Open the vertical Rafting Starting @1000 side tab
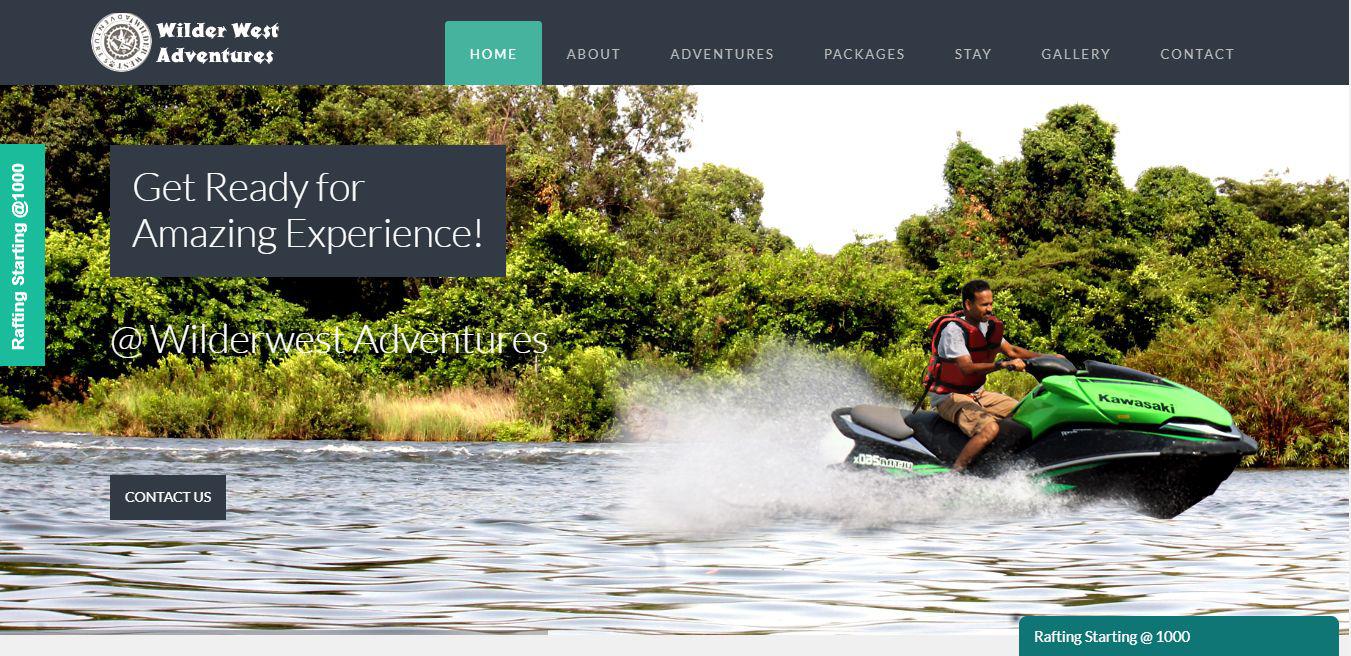This screenshot has height=656, width=1351. coord(22,255)
